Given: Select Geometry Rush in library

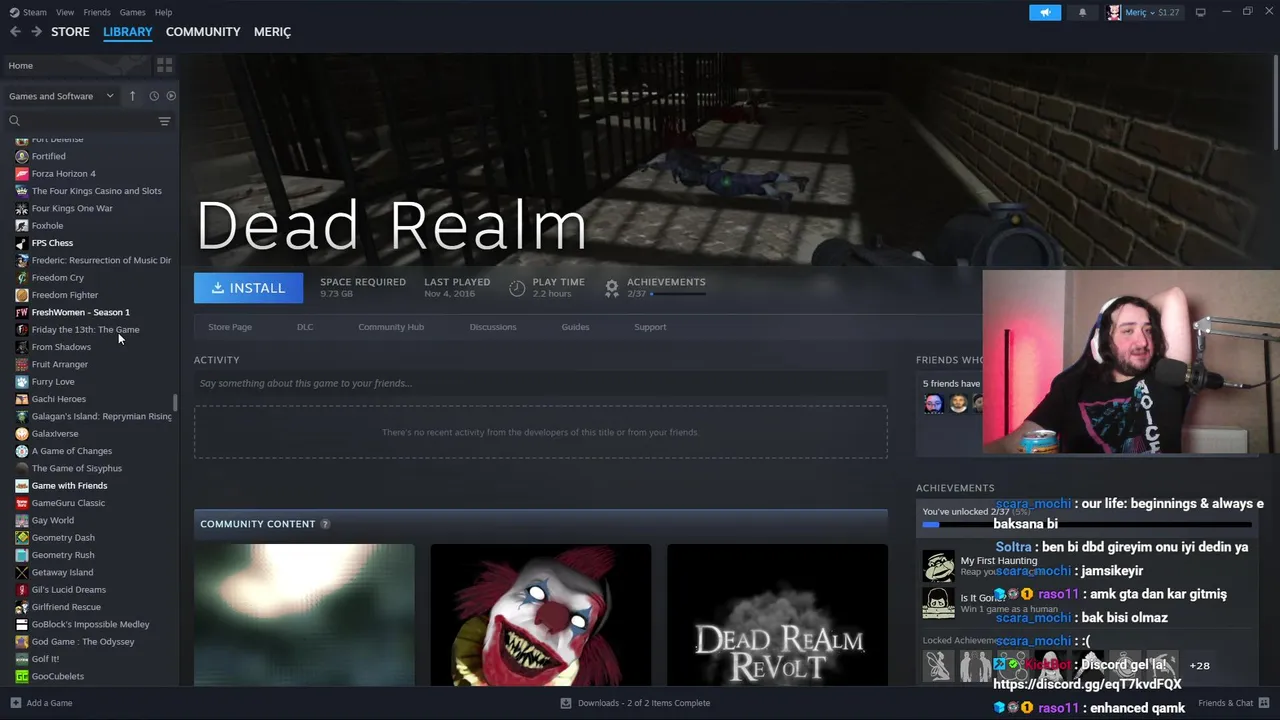Looking at the screenshot, I should [63, 555].
